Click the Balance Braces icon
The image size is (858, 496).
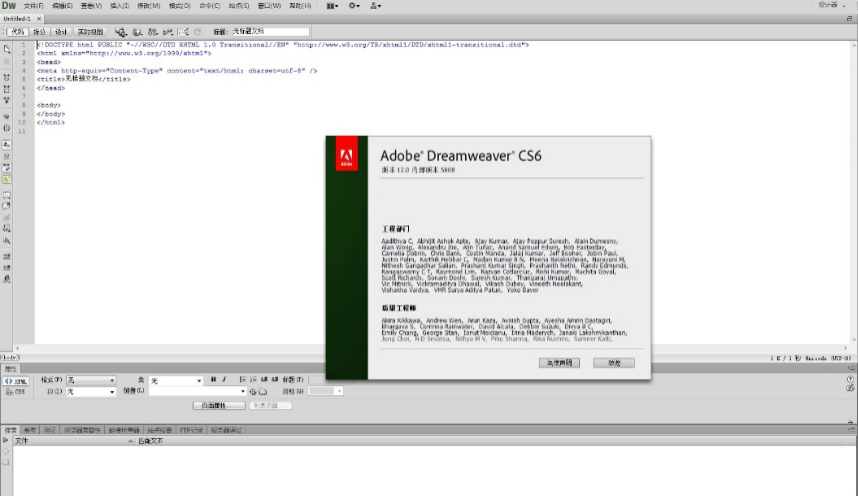point(7,128)
